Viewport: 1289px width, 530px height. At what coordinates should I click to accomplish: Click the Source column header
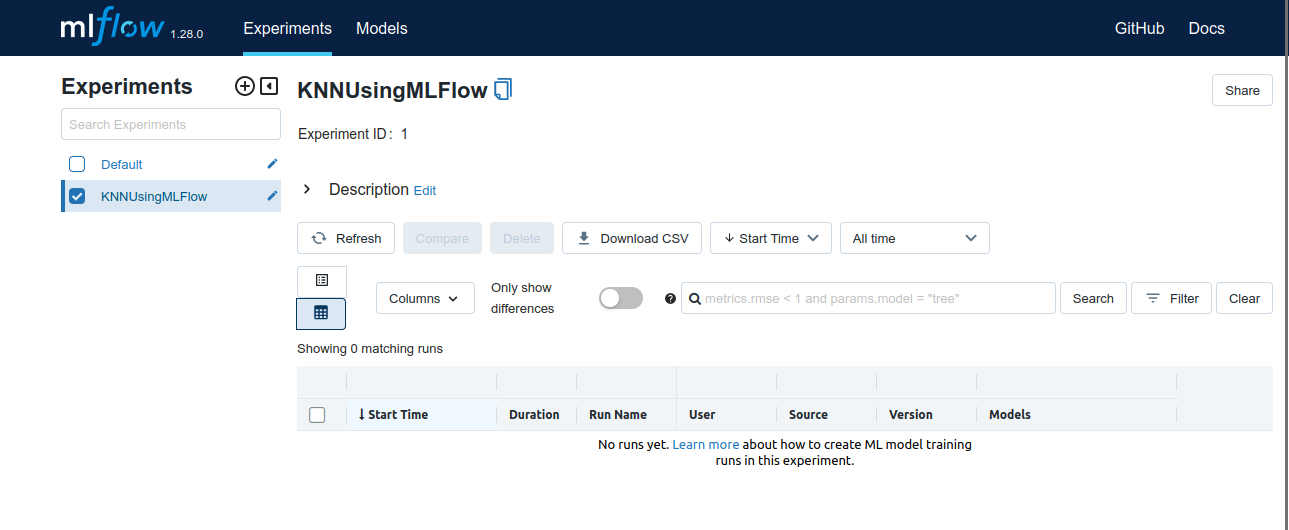[808, 414]
